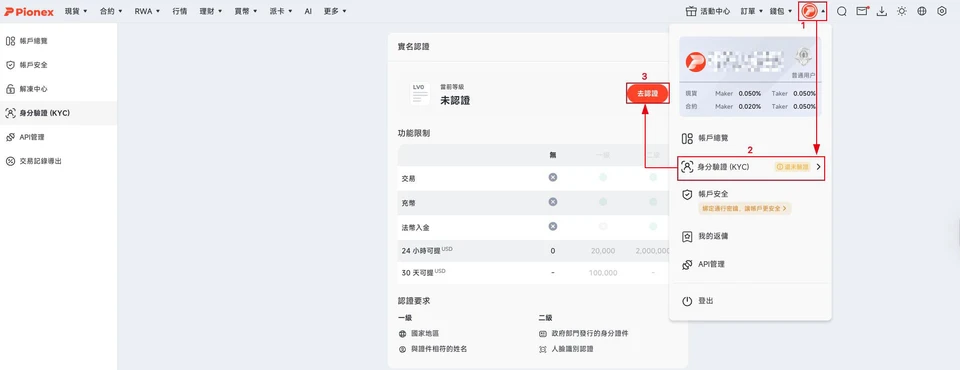Open the 活動中心 gift icon
This screenshot has height=370, width=960.
[x=691, y=11]
